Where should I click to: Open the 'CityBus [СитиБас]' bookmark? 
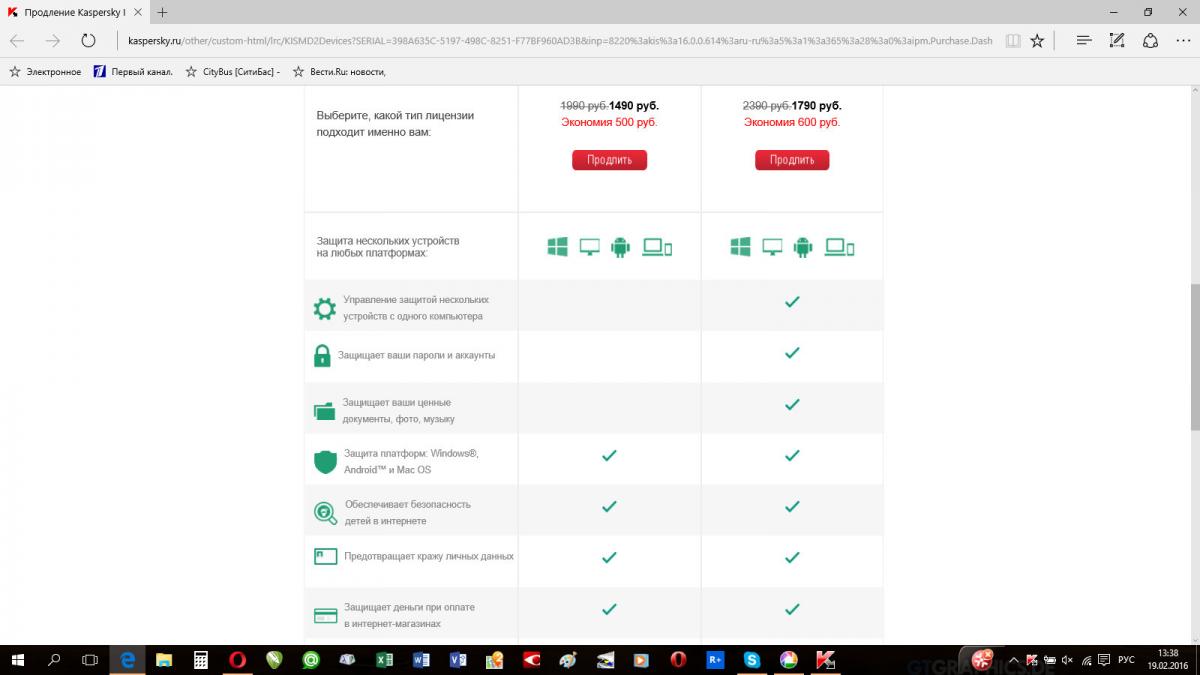pyautogui.click(x=233, y=72)
